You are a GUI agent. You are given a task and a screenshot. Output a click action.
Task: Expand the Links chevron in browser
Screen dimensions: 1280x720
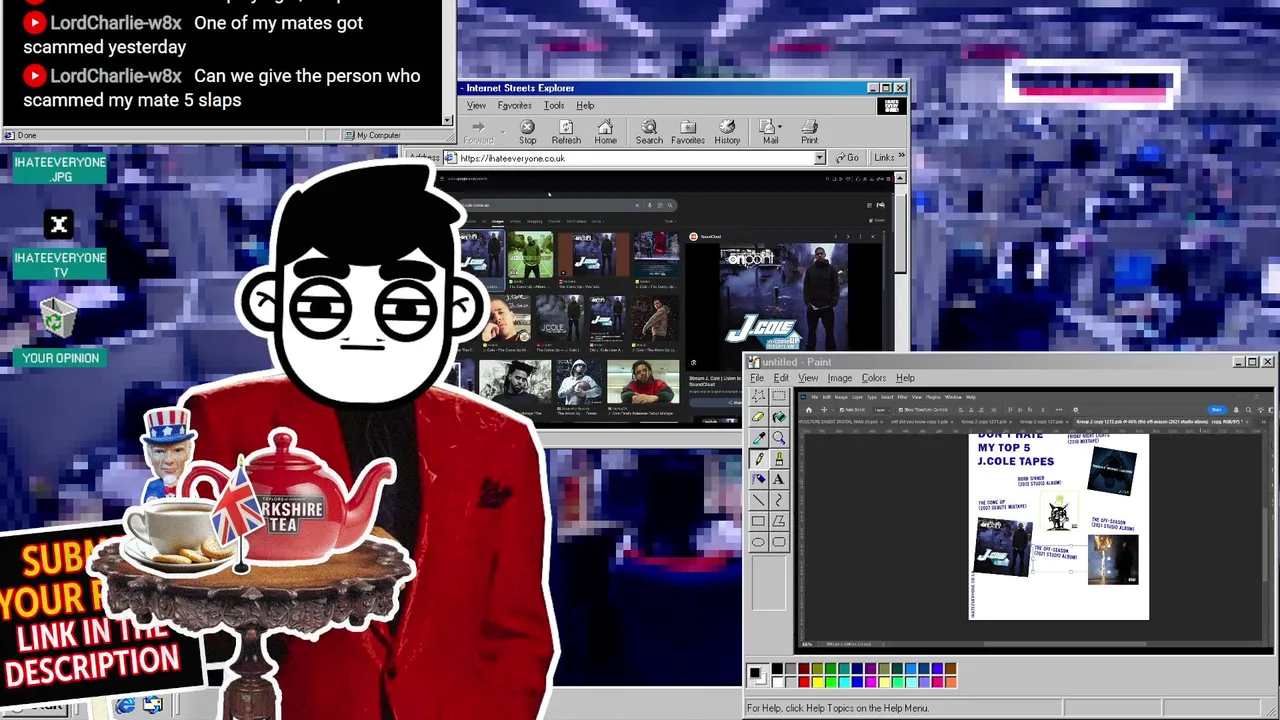(x=901, y=157)
